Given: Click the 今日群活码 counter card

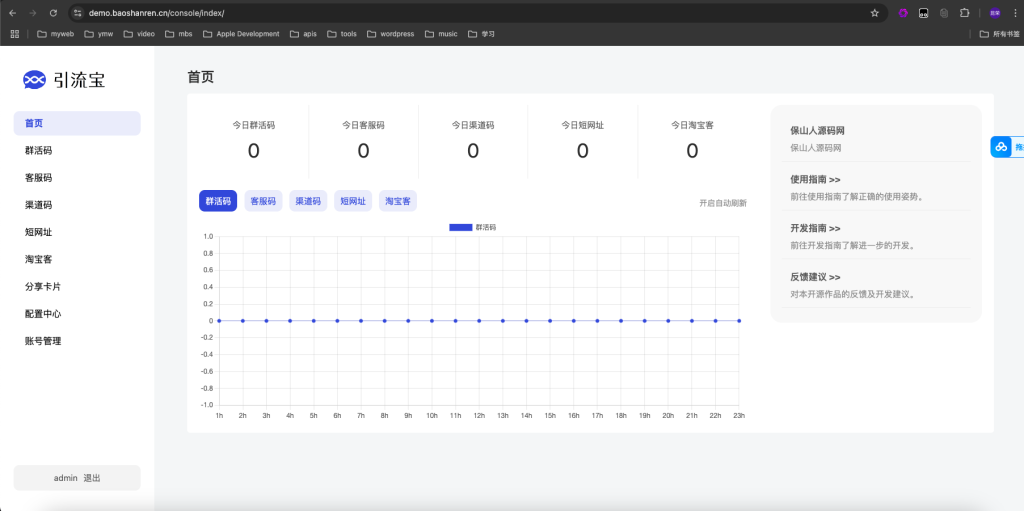Looking at the screenshot, I should (253, 141).
